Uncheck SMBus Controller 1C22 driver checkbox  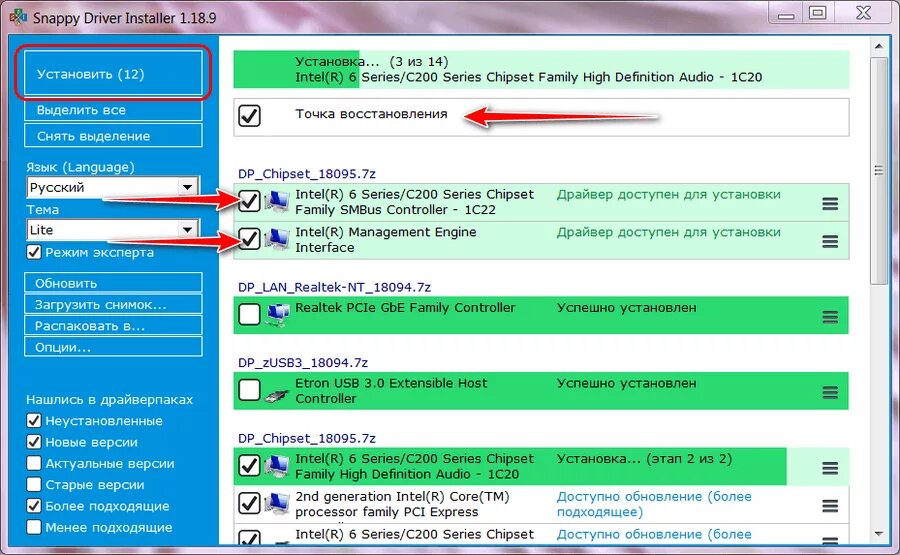coord(249,201)
